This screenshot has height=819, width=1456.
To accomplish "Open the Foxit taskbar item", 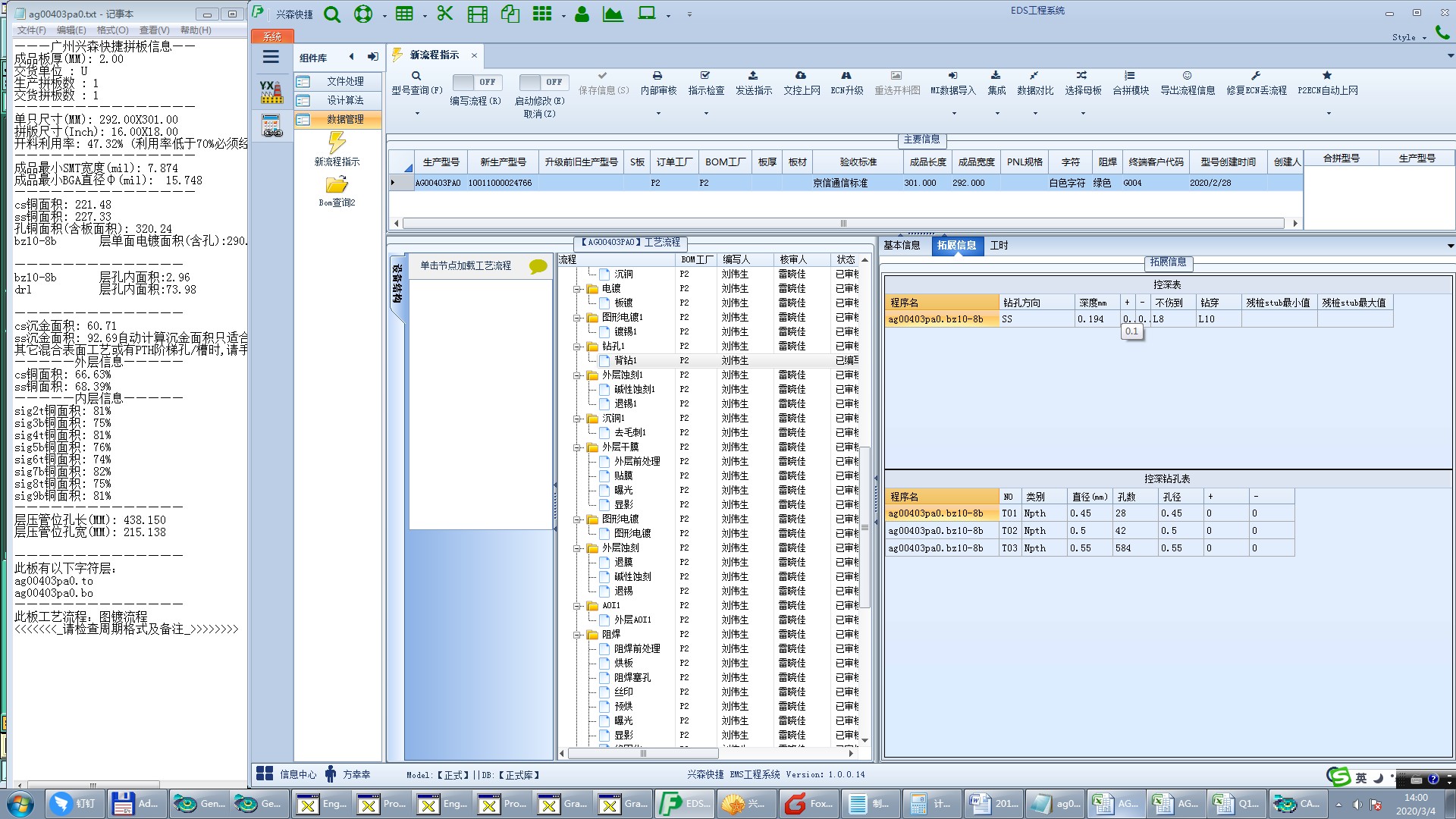I will pyautogui.click(x=809, y=804).
